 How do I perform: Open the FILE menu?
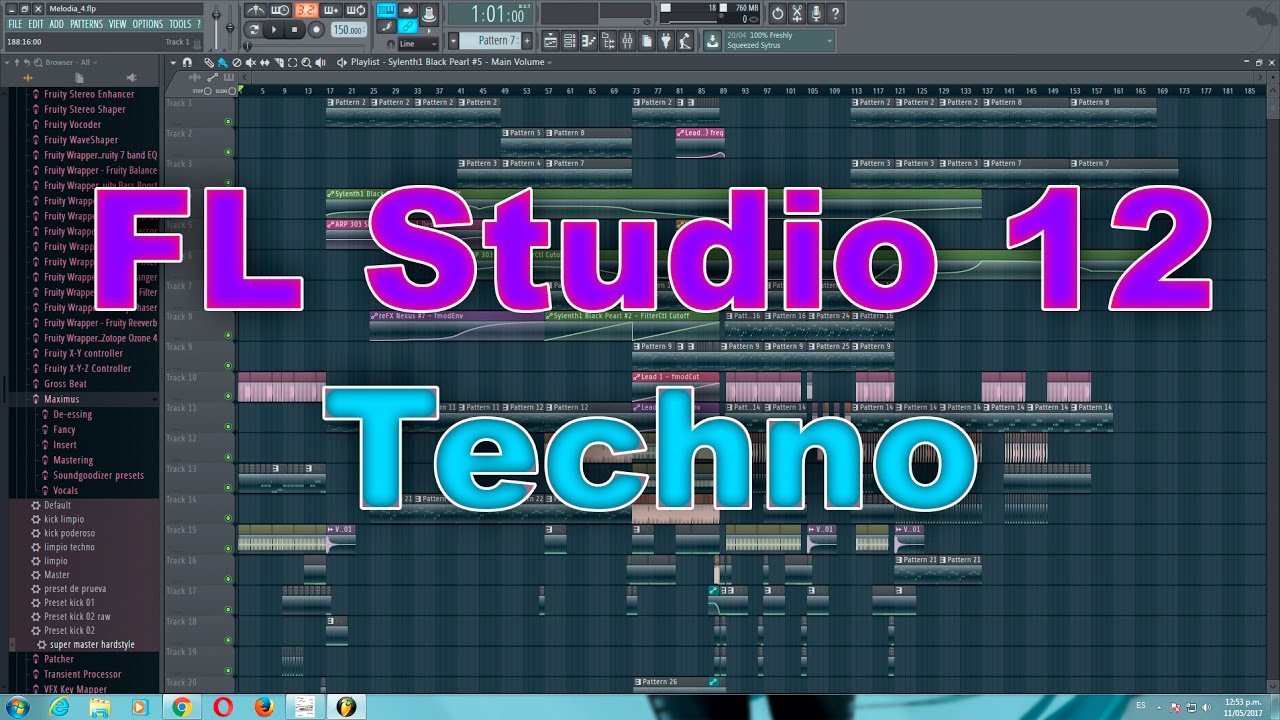[x=15, y=24]
